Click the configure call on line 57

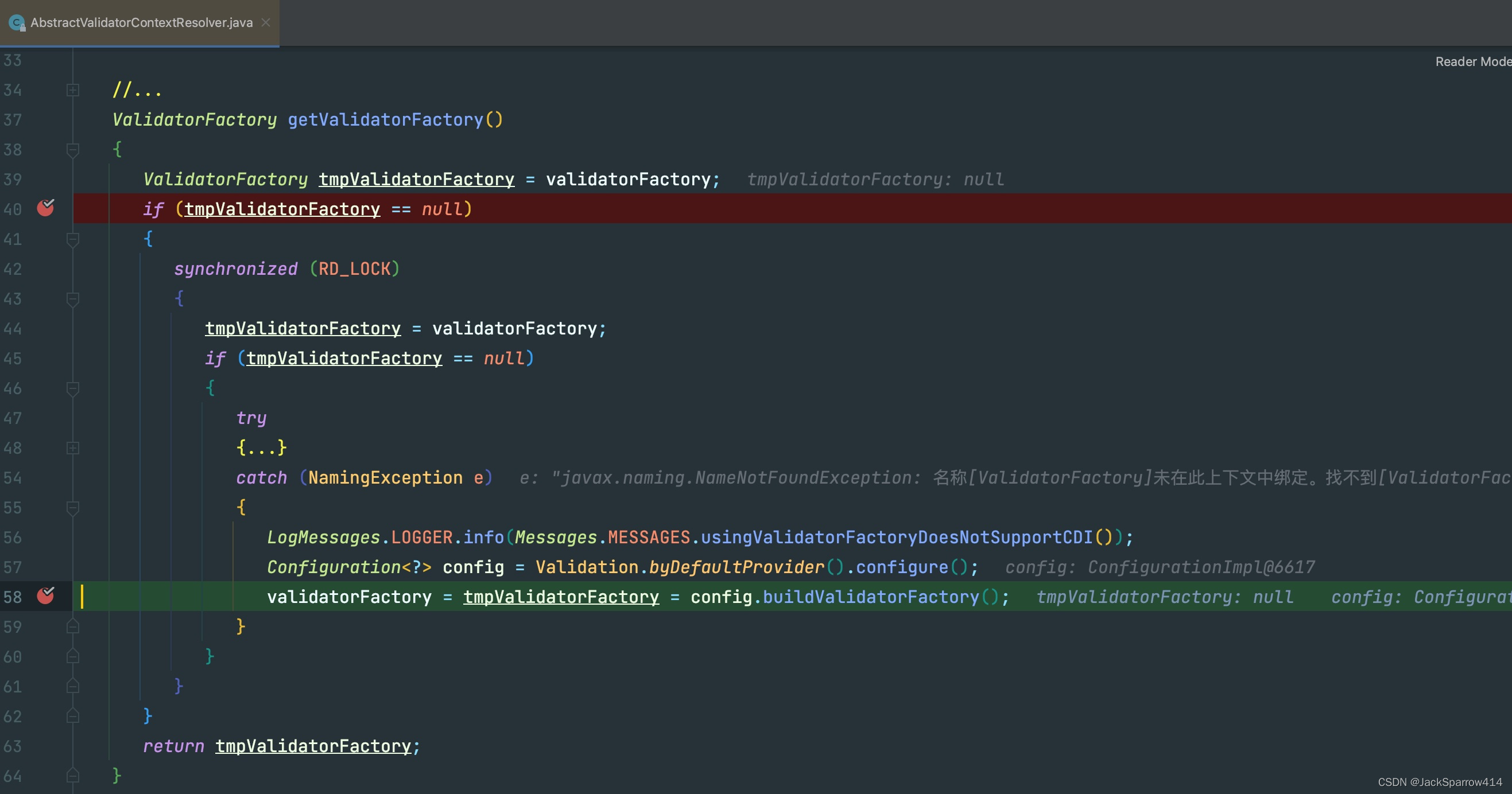pyautogui.click(x=902, y=567)
